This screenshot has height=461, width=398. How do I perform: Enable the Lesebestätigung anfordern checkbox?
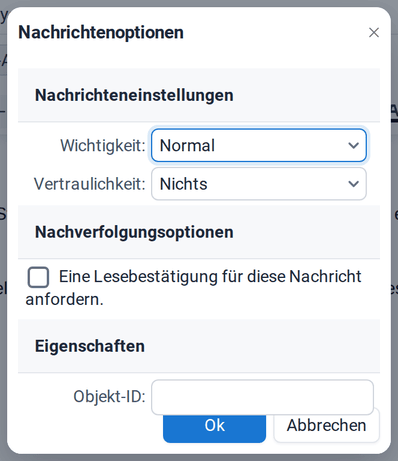[38, 277]
